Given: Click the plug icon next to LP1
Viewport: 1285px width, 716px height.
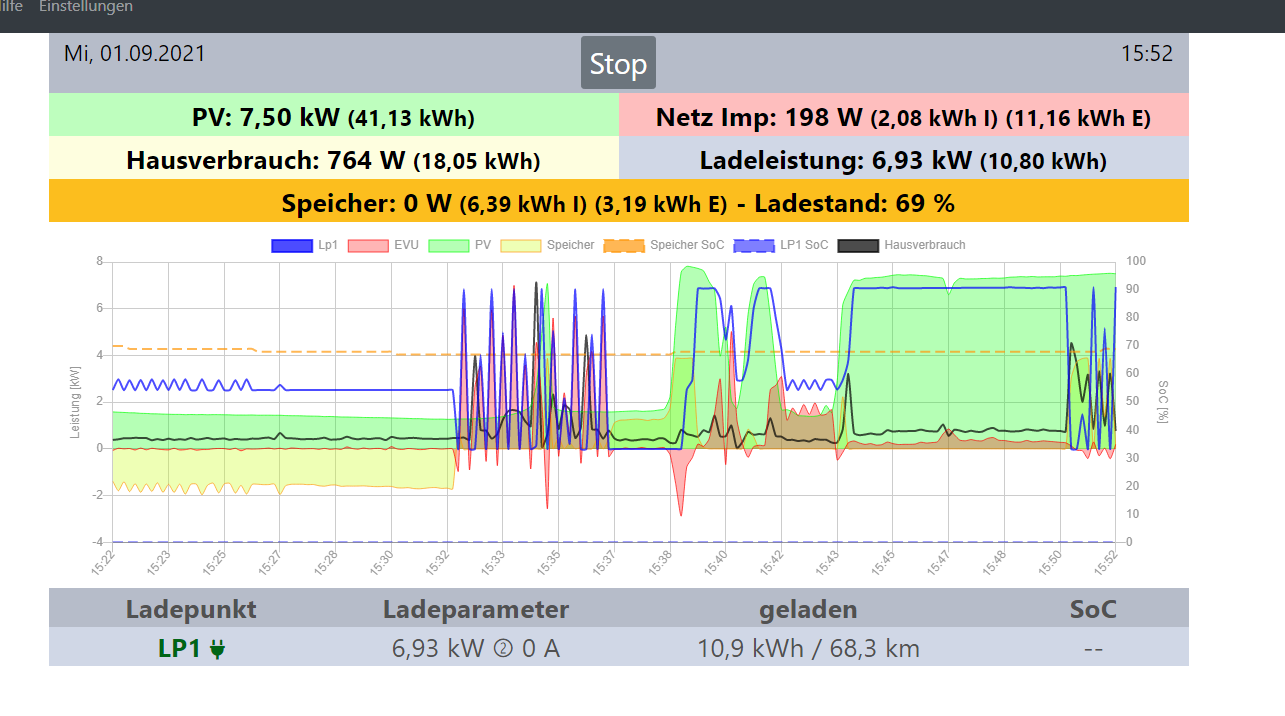Looking at the screenshot, I should (x=218, y=649).
